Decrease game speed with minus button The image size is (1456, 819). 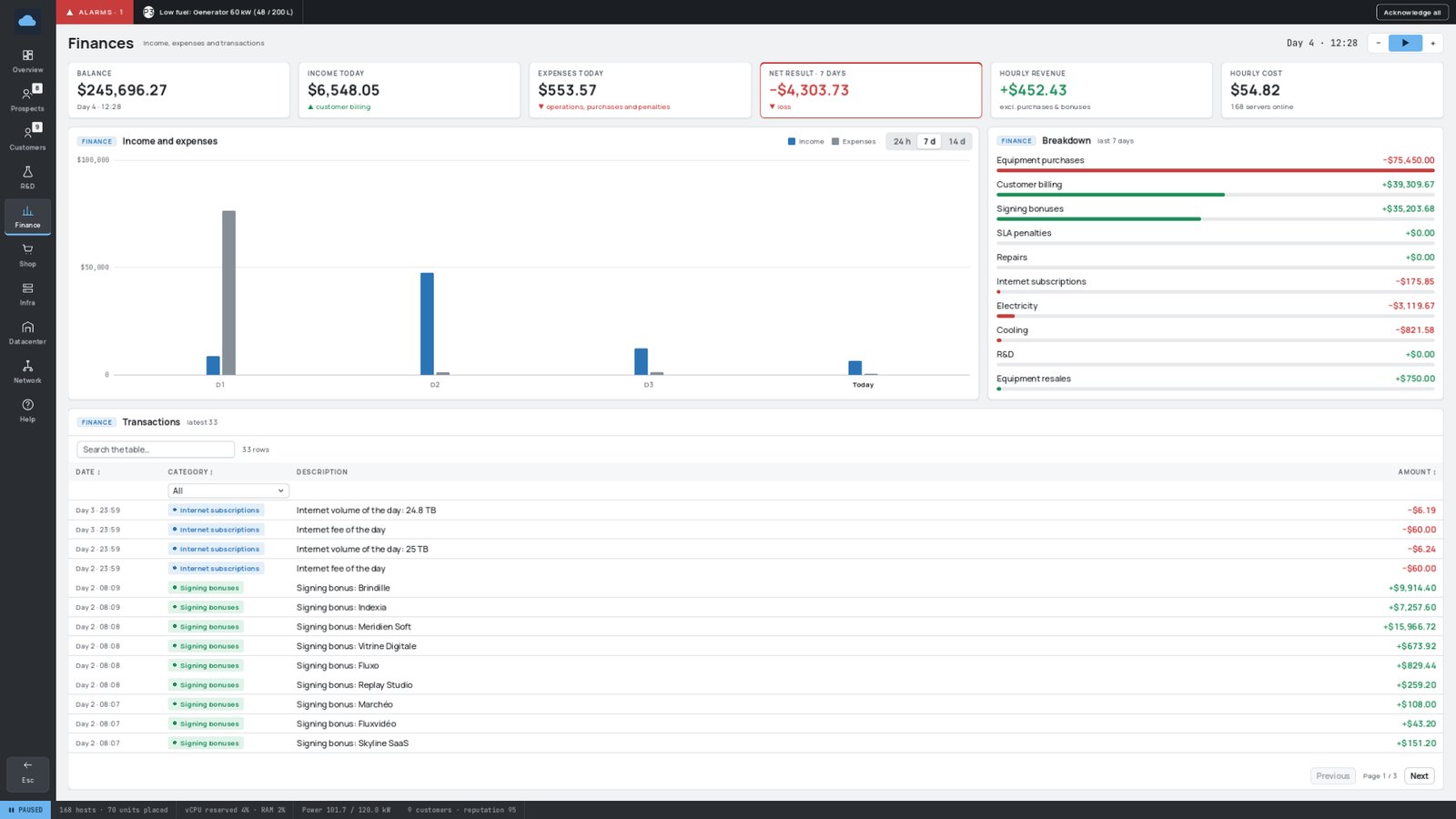point(1378,43)
